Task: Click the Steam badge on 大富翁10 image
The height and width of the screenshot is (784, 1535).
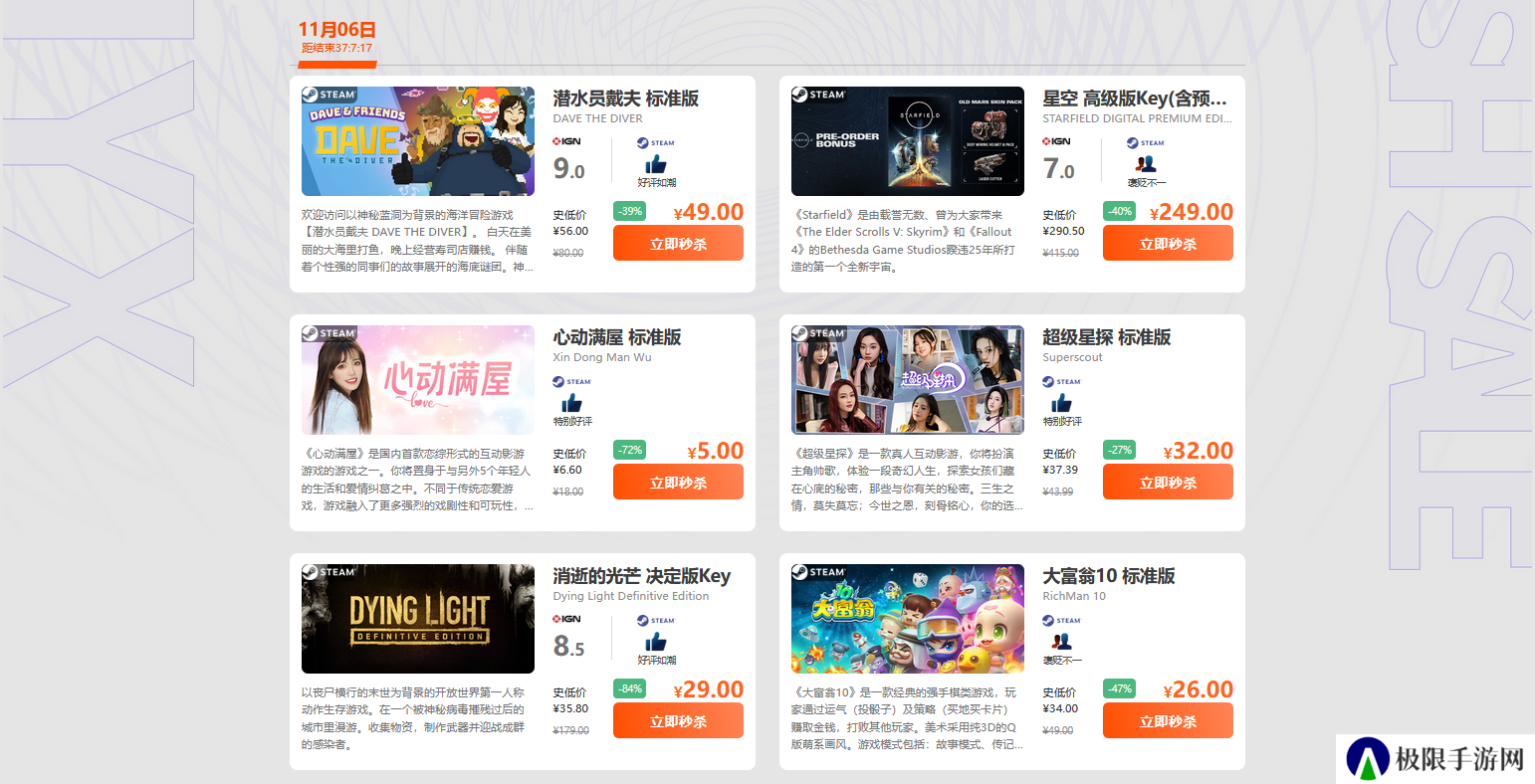Action: [818, 572]
